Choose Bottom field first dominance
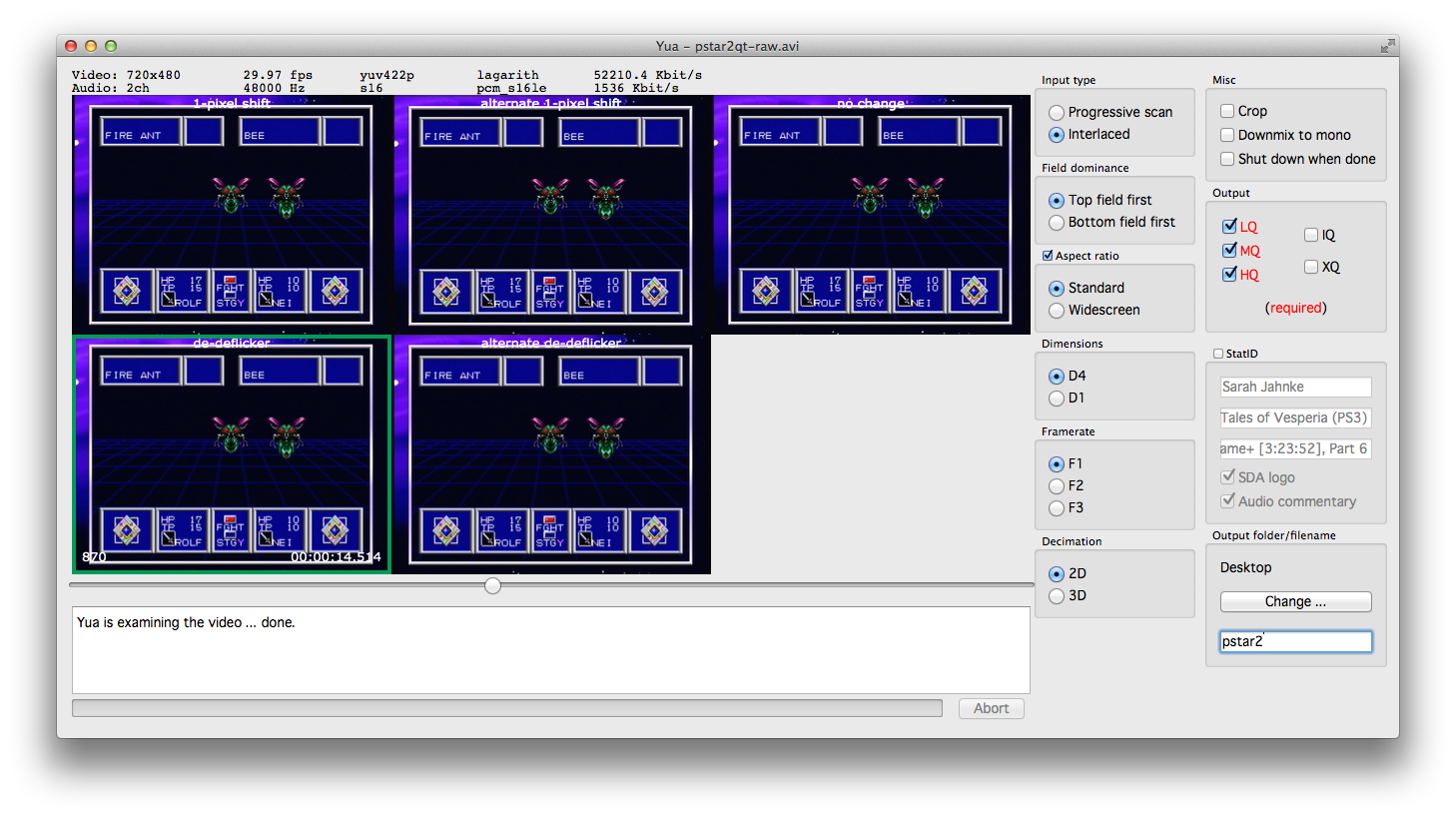 click(1057, 223)
